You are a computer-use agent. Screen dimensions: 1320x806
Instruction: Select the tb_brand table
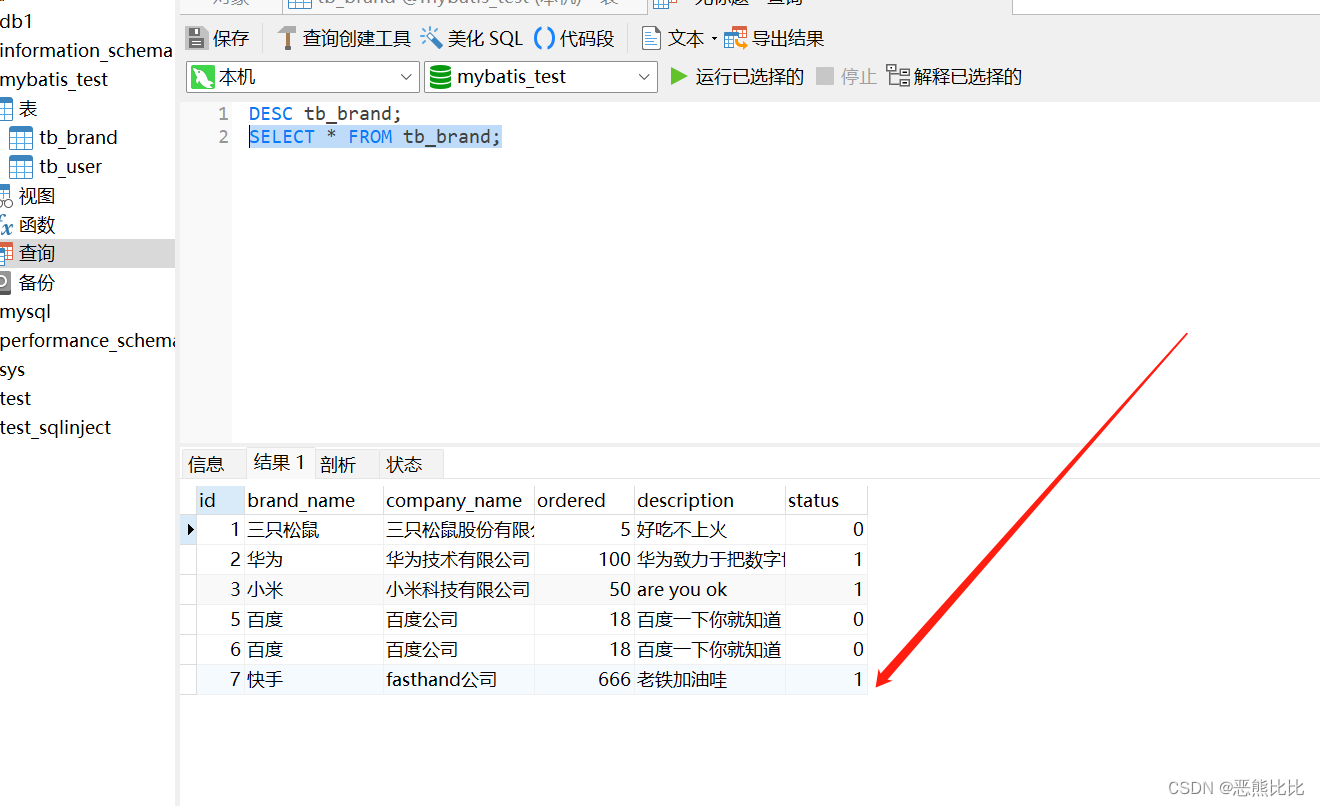click(78, 137)
